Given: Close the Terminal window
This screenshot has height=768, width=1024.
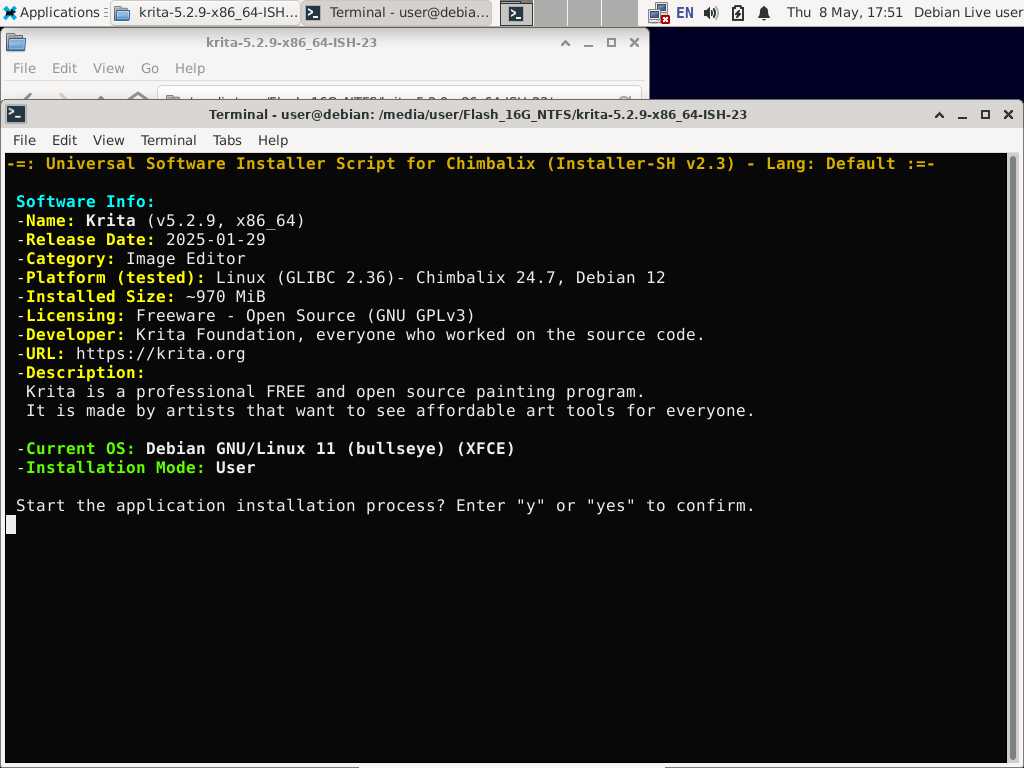Looking at the screenshot, I should coord(1008,115).
